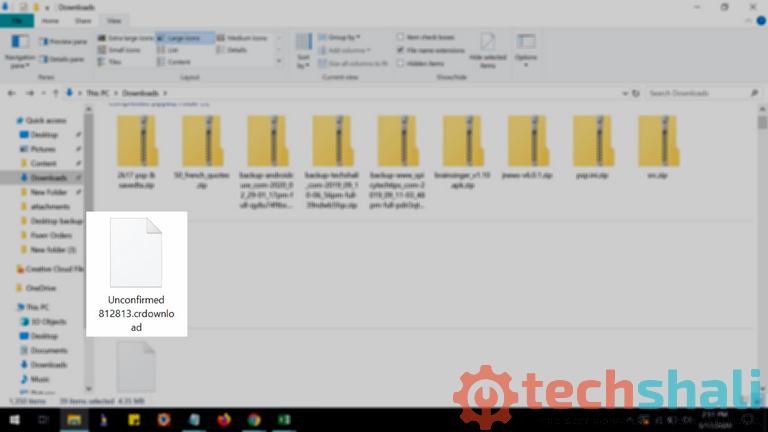Toggle the Navigation pane button icon
Image resolution: width=768 pixels, height=432 pixels.
coord(20,42)
